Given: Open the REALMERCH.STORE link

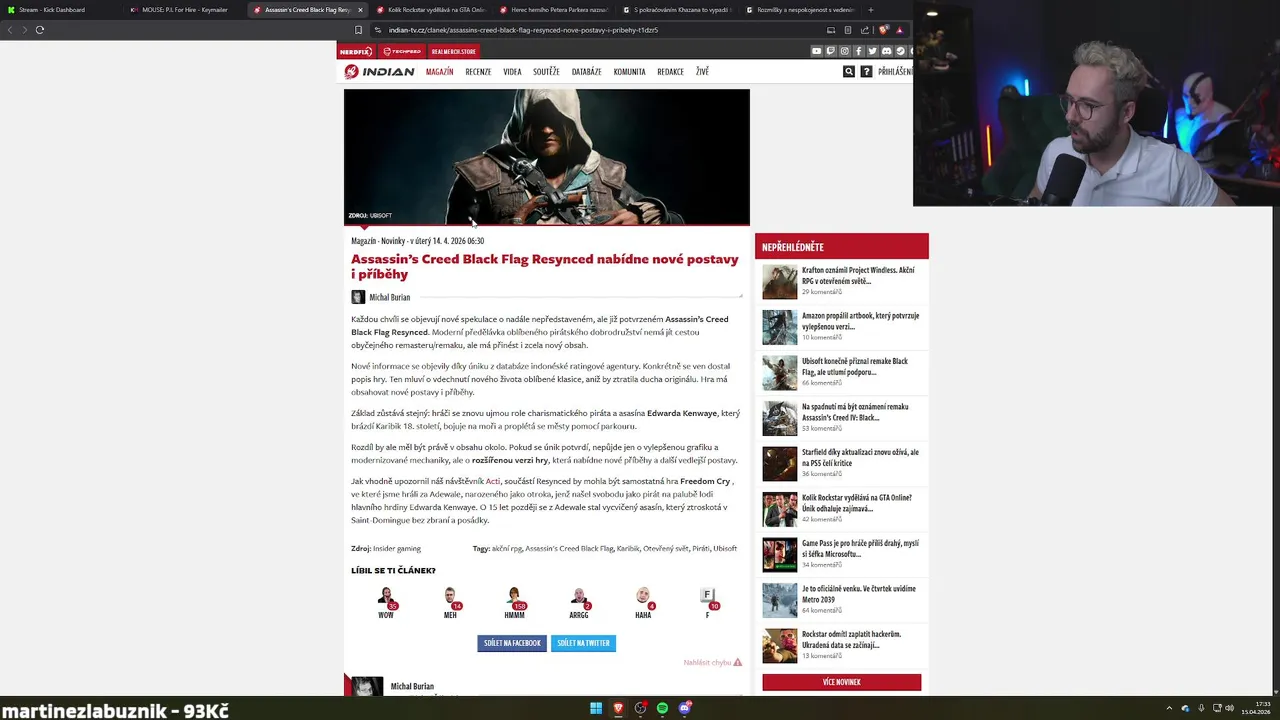Looking at the screenshot, I should coord(454,51).
